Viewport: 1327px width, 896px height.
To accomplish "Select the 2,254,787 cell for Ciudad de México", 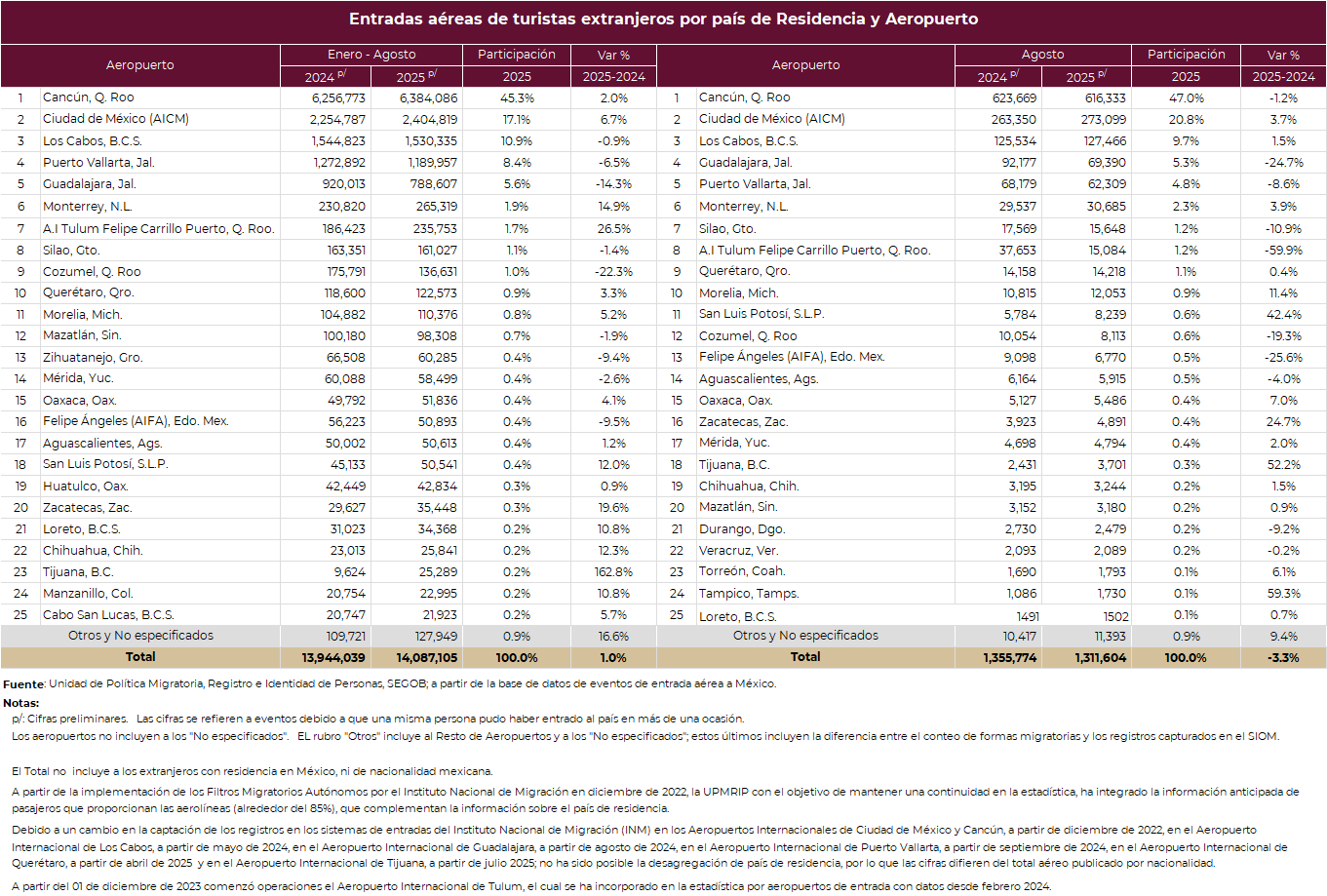I will (337, 120).
